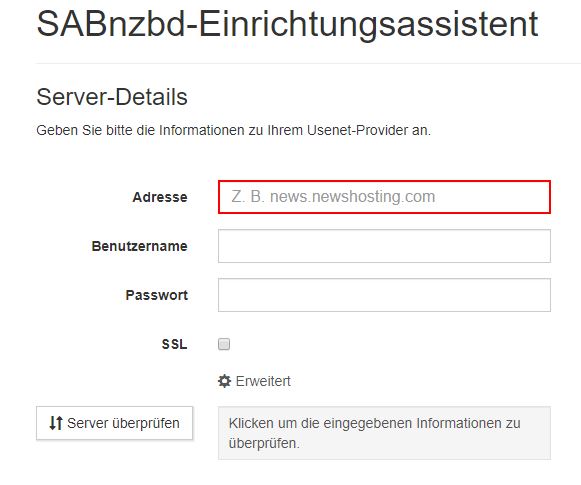Focus the Adresse input field
Viewport: 581px width, 485px height.
tap(384, 197)
